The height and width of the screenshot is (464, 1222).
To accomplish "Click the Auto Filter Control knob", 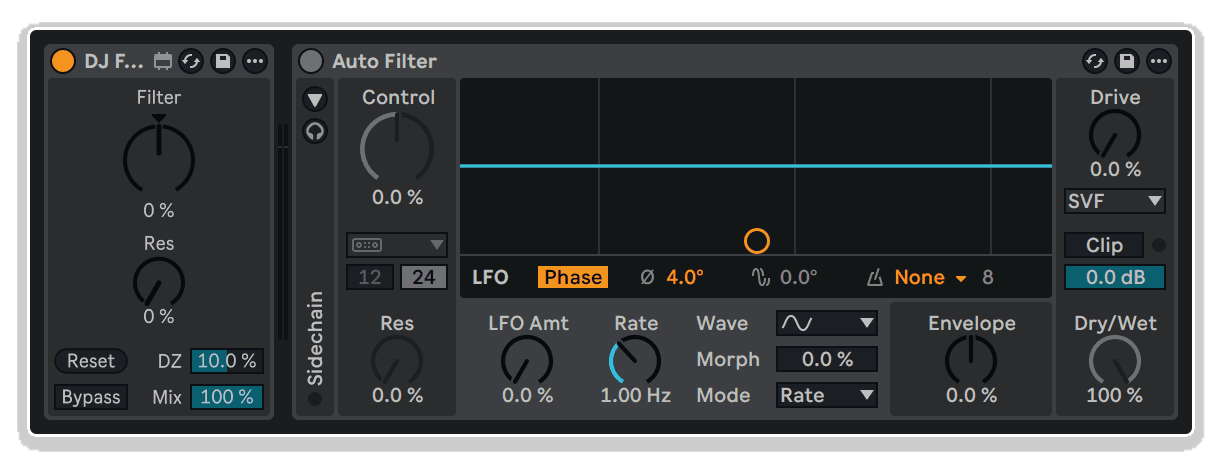I will pyautogui.click(x=397, y=148).
